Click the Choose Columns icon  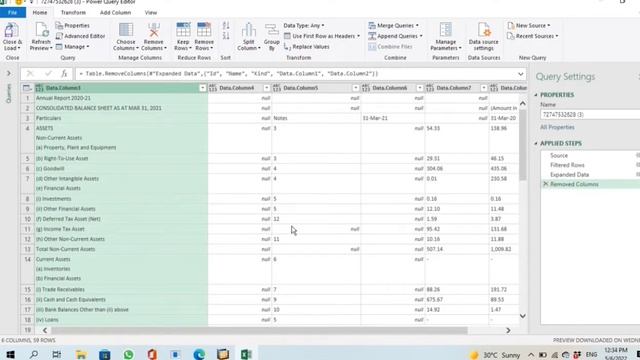[x=126, y=30]
